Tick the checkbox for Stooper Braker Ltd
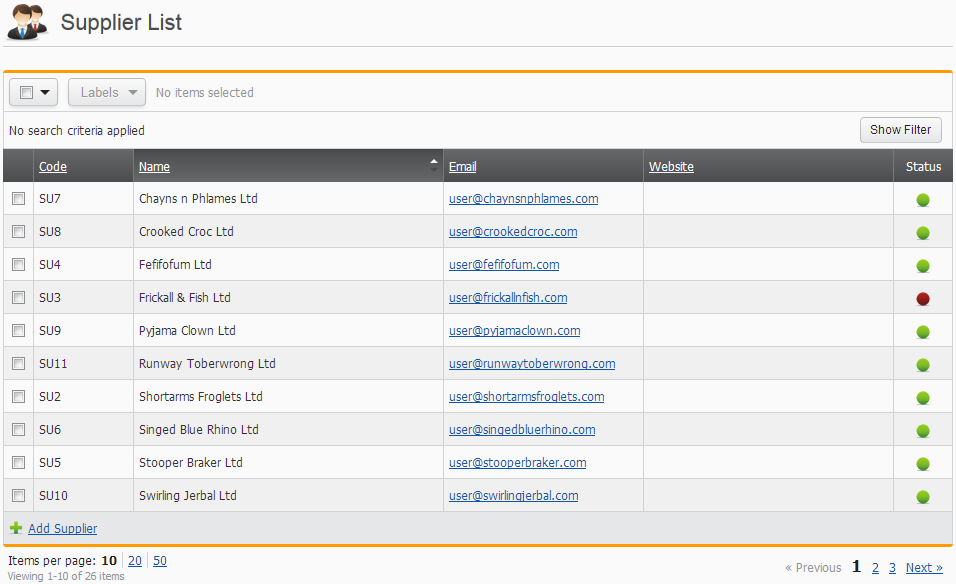Viewport: 956px width, 584px height. coord(19,462)
